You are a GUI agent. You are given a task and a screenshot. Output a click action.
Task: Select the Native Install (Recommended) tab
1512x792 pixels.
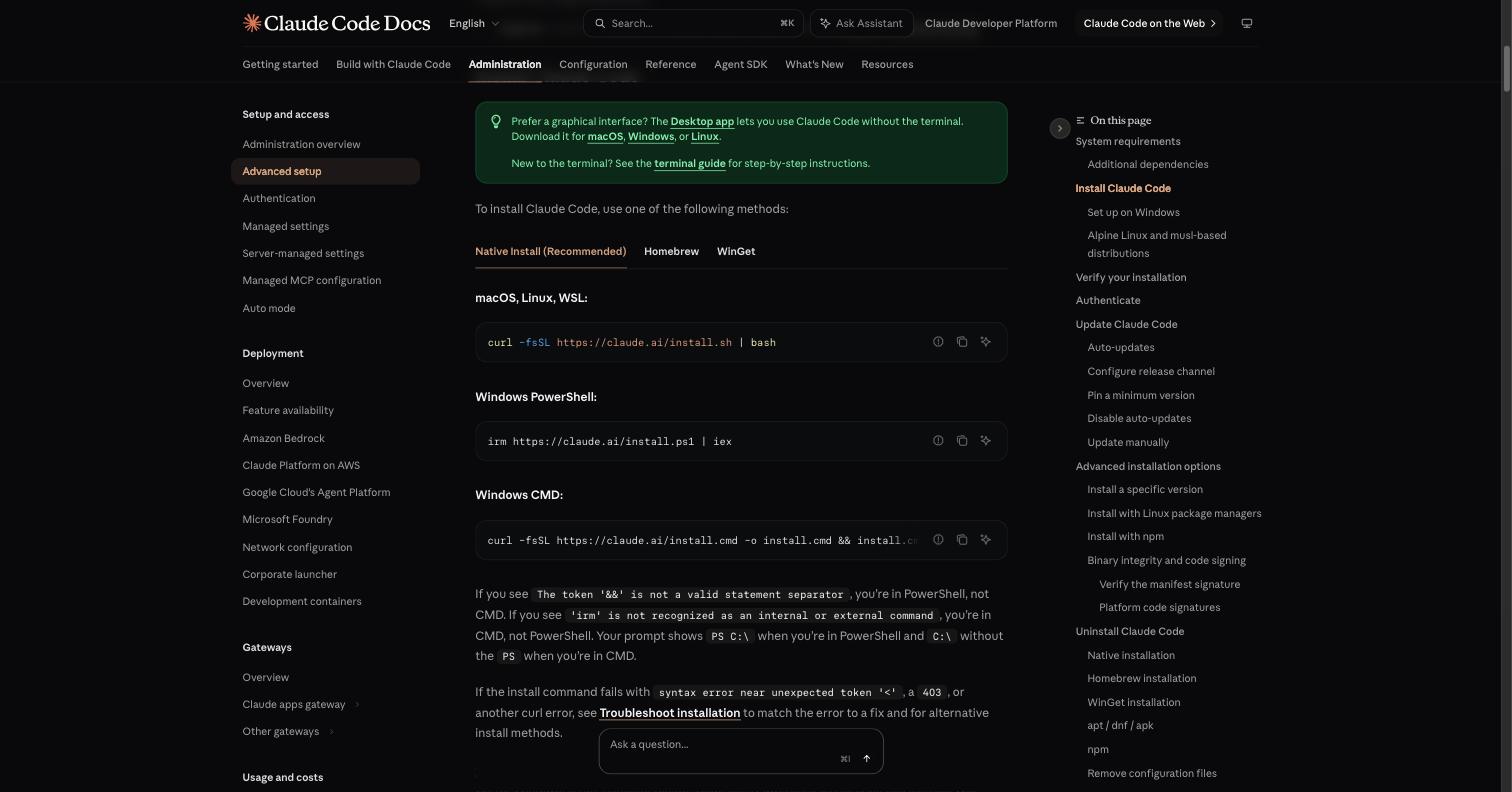(x=551, y=251)
